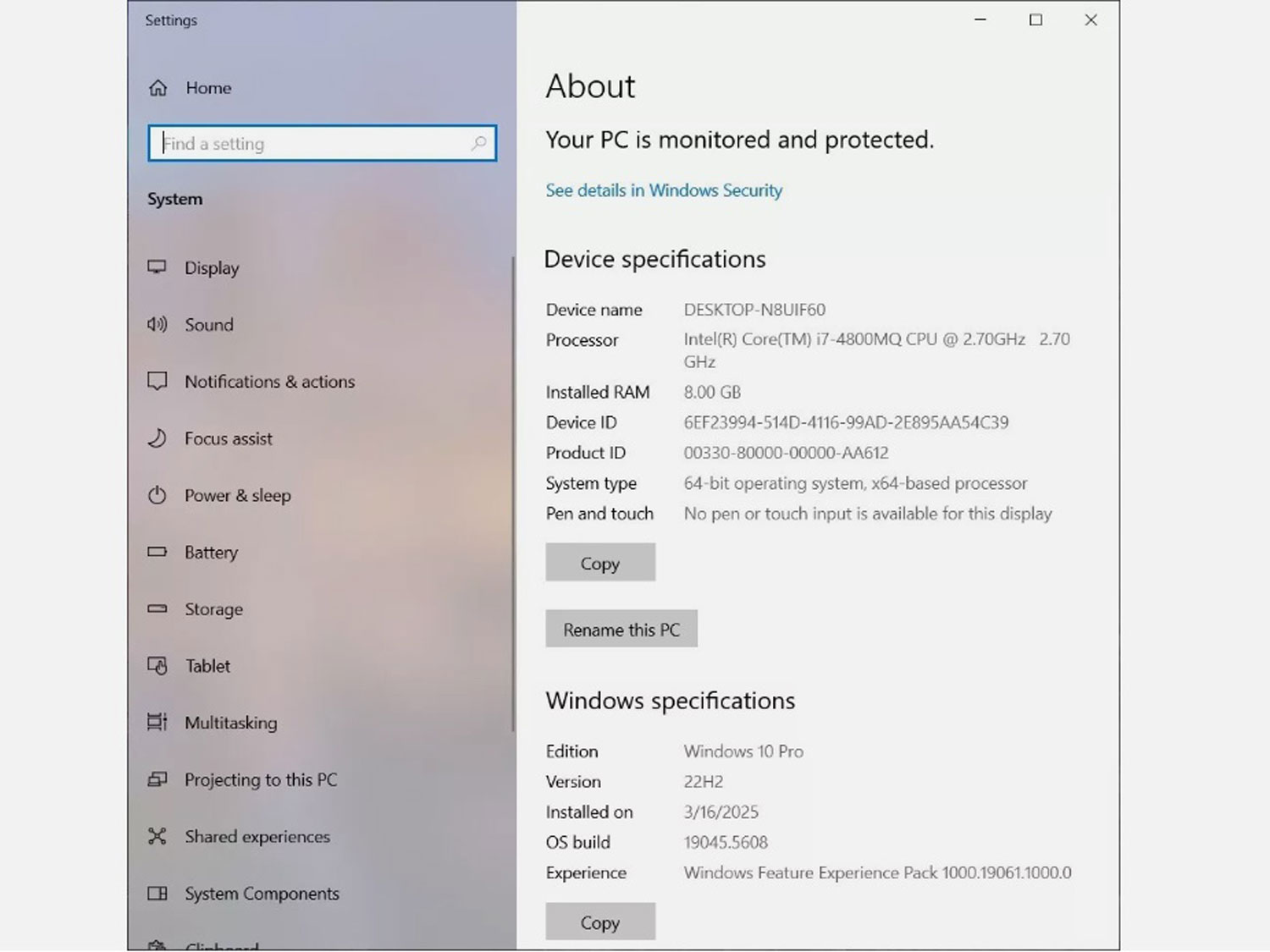Image resolution: width=1270 pixels, height=952 pixels.
Task: Click the Tablet icon in sidebar
Action: tap(157, 665)
